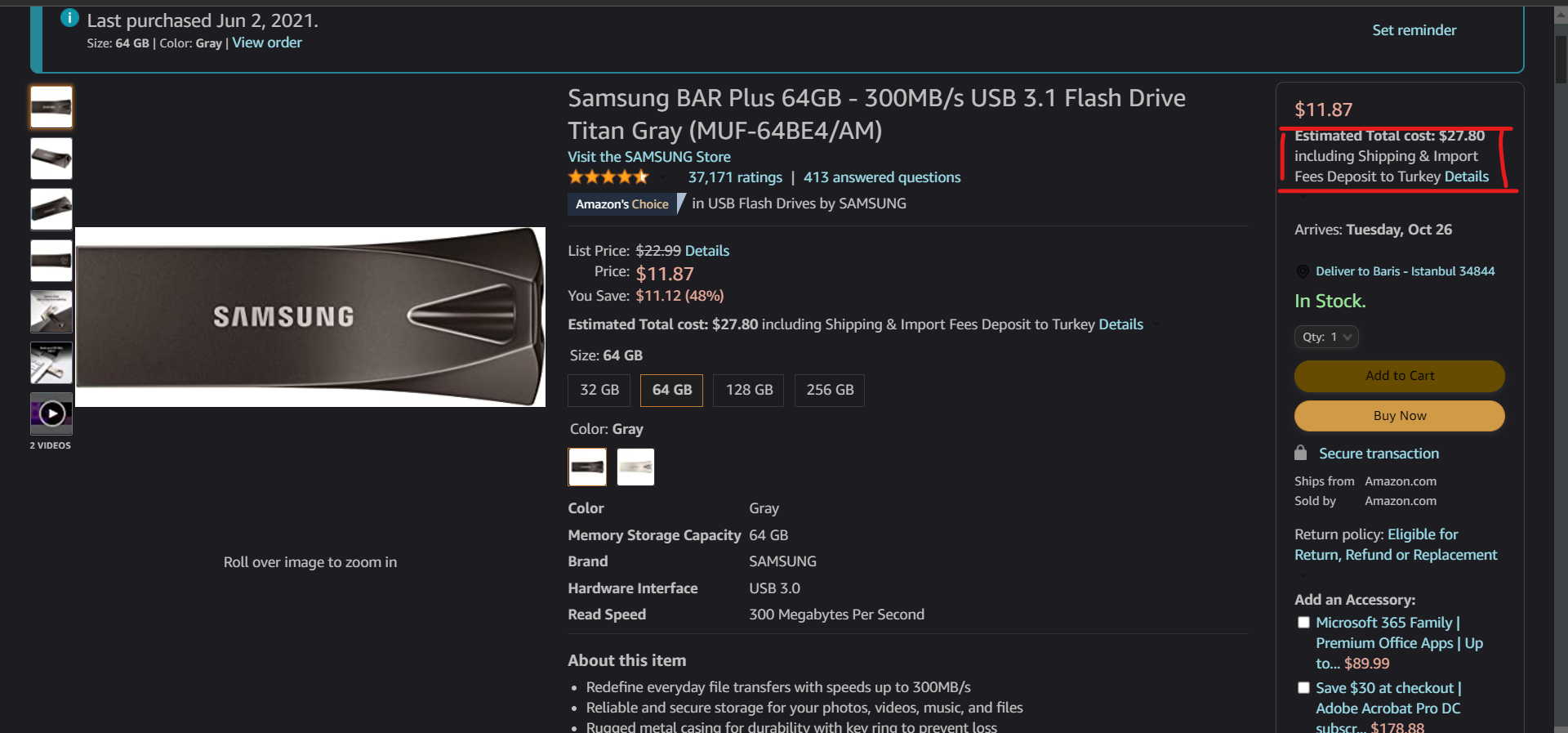
Task: Expand the star ratings dropdown arrow
Action: 662,177
